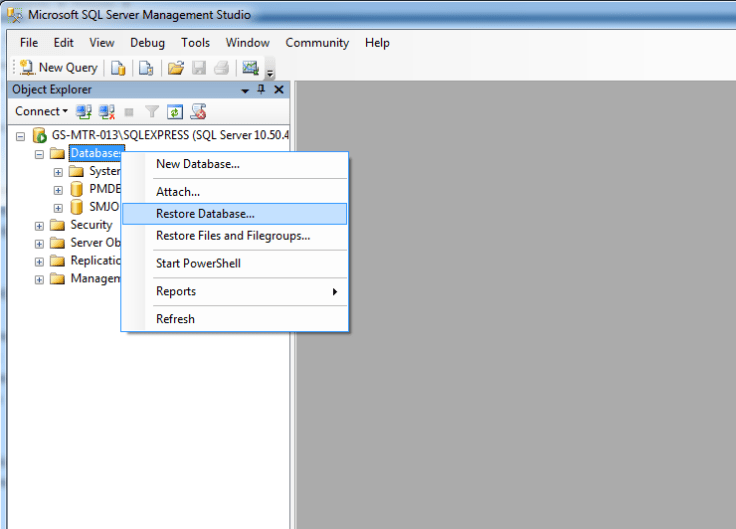Open the Tools menu in menu bar
Screen dimensions: 736x529
[x=195, y=43]
